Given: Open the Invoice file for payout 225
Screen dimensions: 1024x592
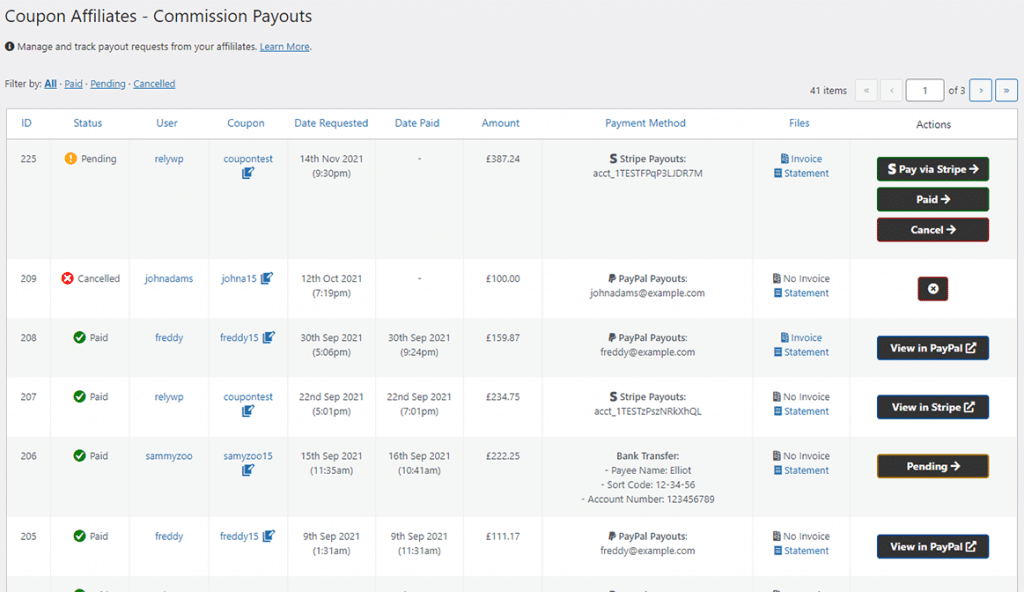Looking at the screenshot, I should coord(801,159).
